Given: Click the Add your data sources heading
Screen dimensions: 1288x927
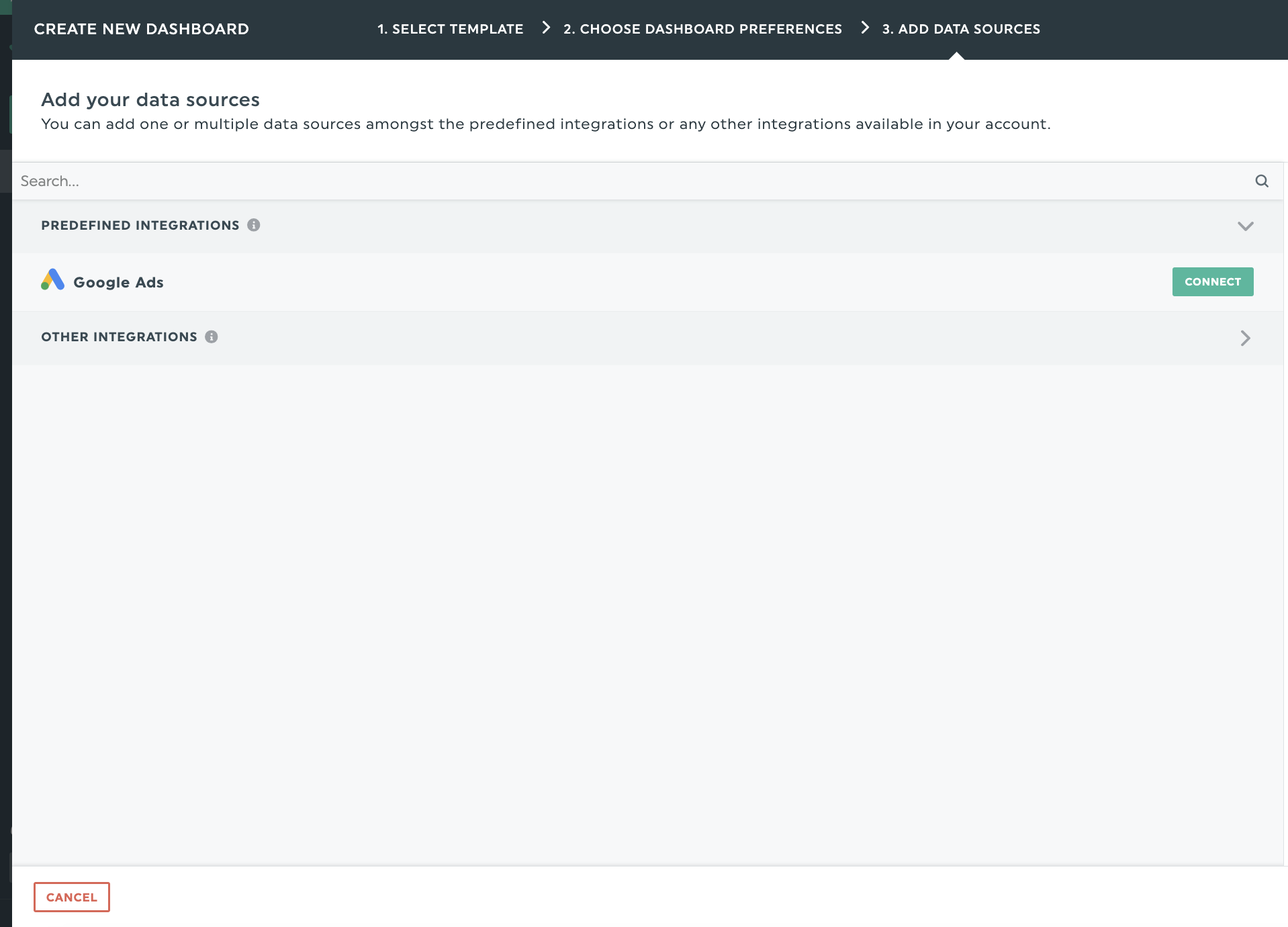Looking at the screenshot, I should [150, 99].
